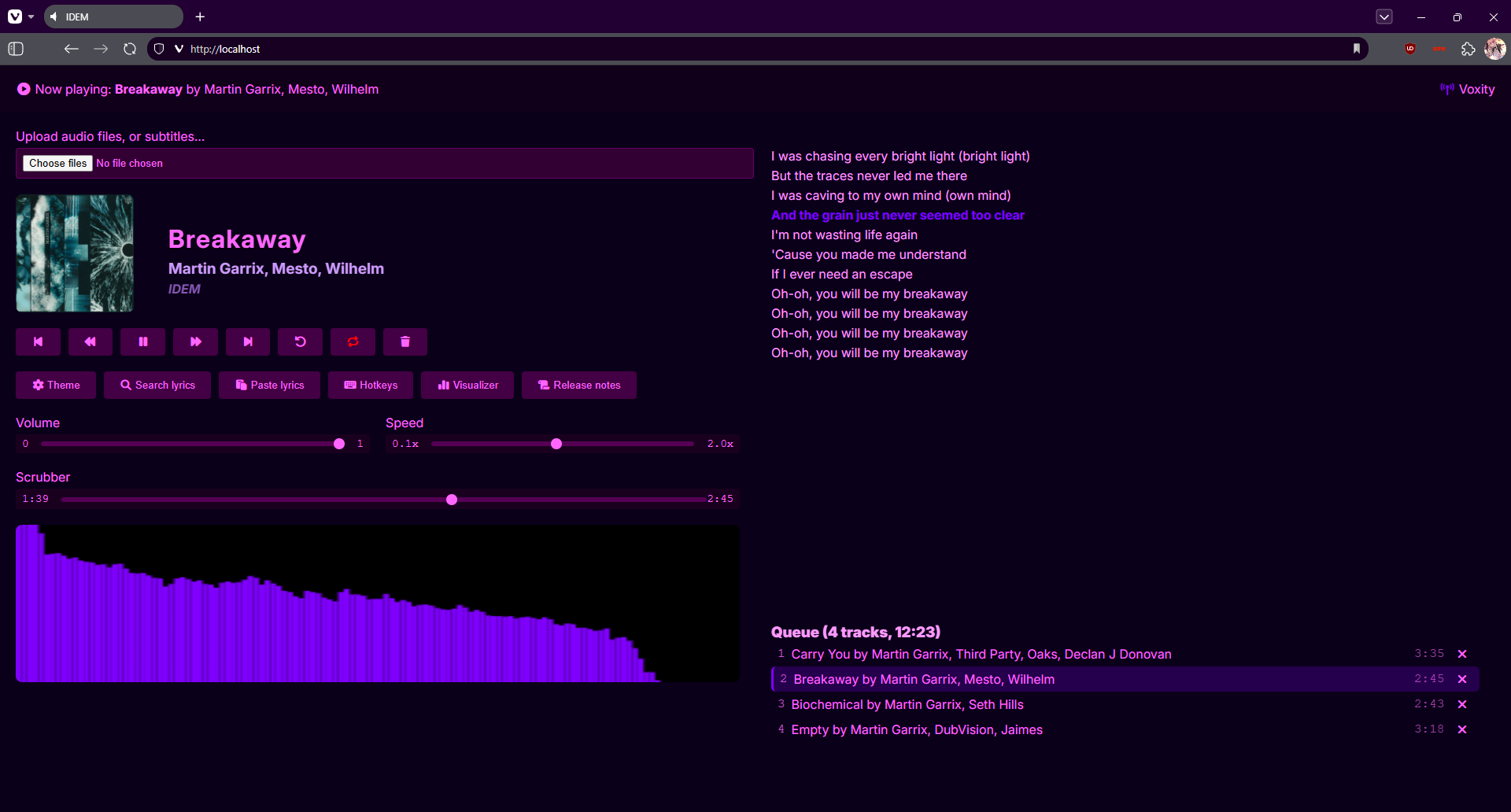Open the Theme settings
Image resolution: width=1511 pixels, height=812 pixels.
click(56, 385)
